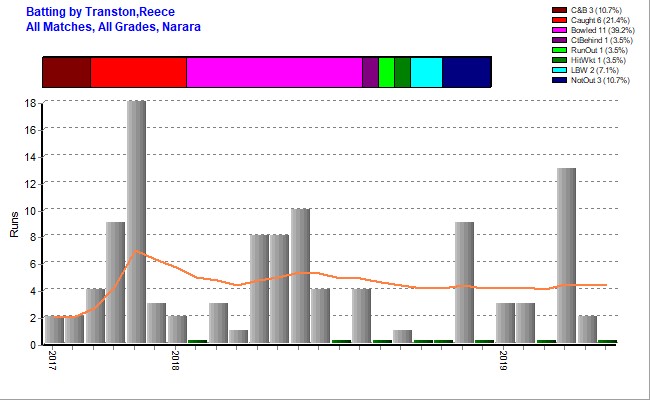
Task: Click the dark green HitWkt segment in dismissal bar
Action: [403, 72]
